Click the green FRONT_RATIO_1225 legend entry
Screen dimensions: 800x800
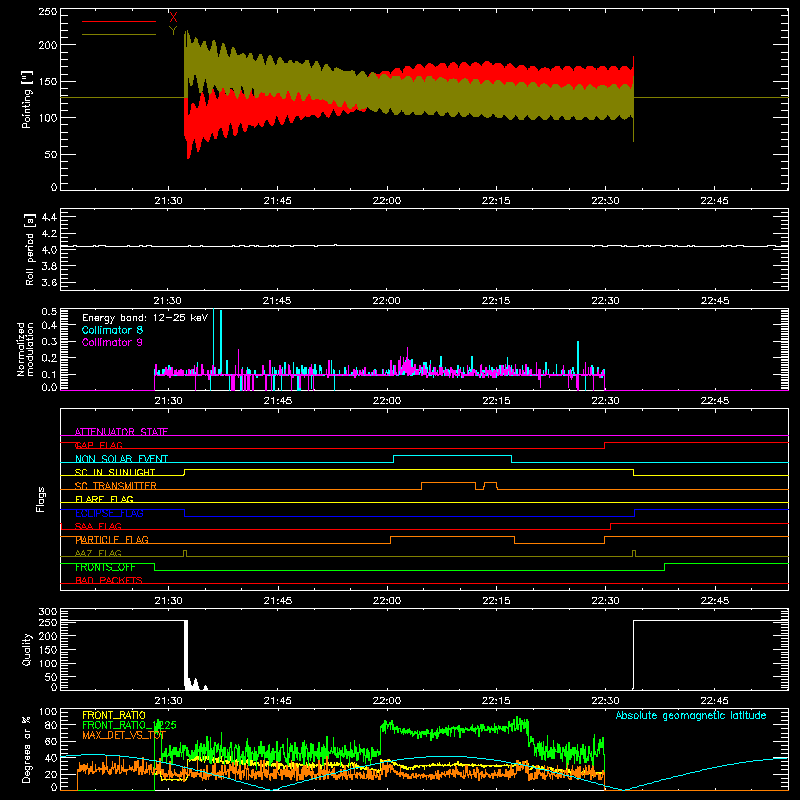(x=129, y=725)
